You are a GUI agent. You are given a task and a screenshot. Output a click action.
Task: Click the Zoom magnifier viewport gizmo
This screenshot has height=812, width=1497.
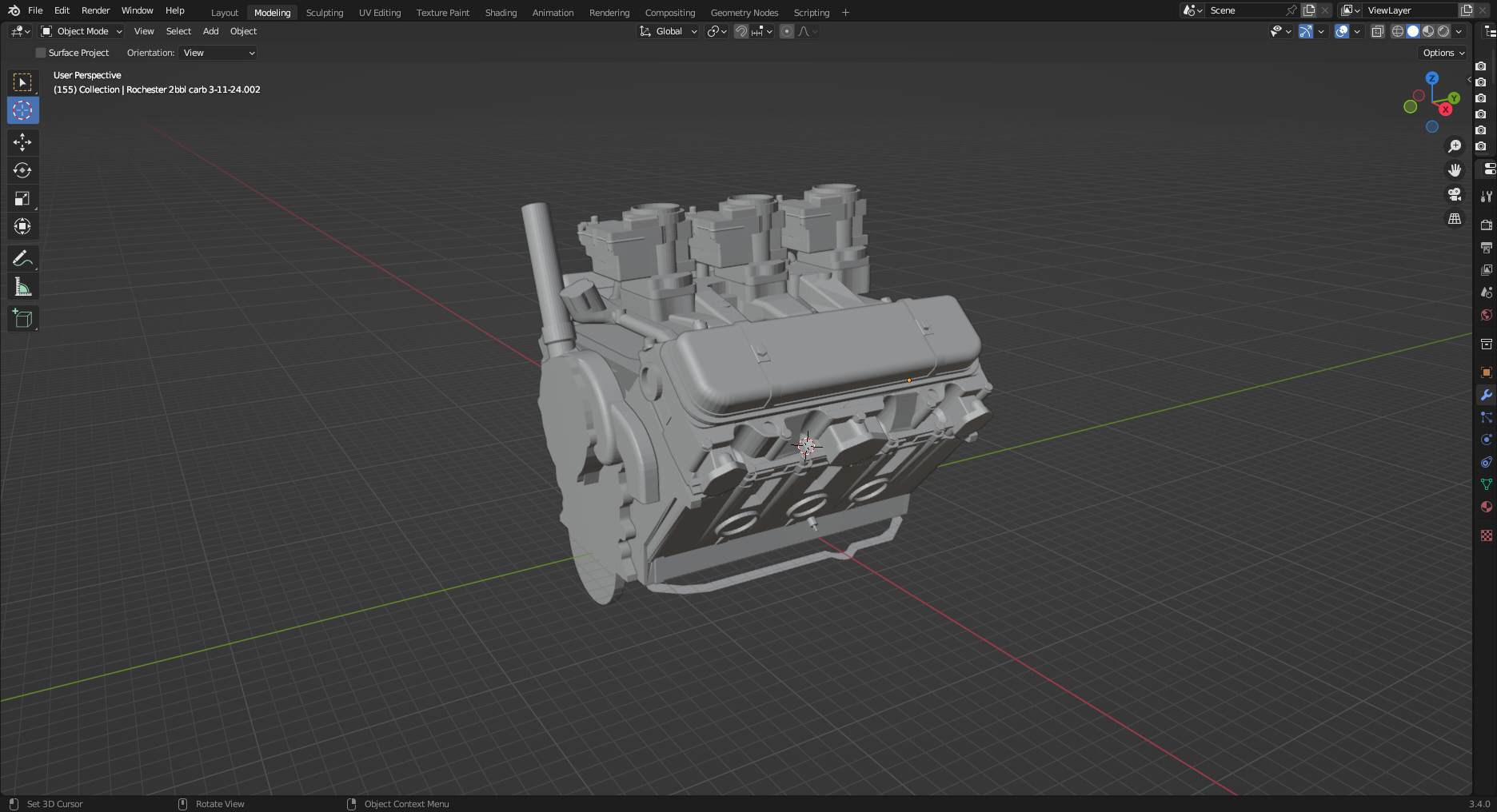coord(1455,146)
